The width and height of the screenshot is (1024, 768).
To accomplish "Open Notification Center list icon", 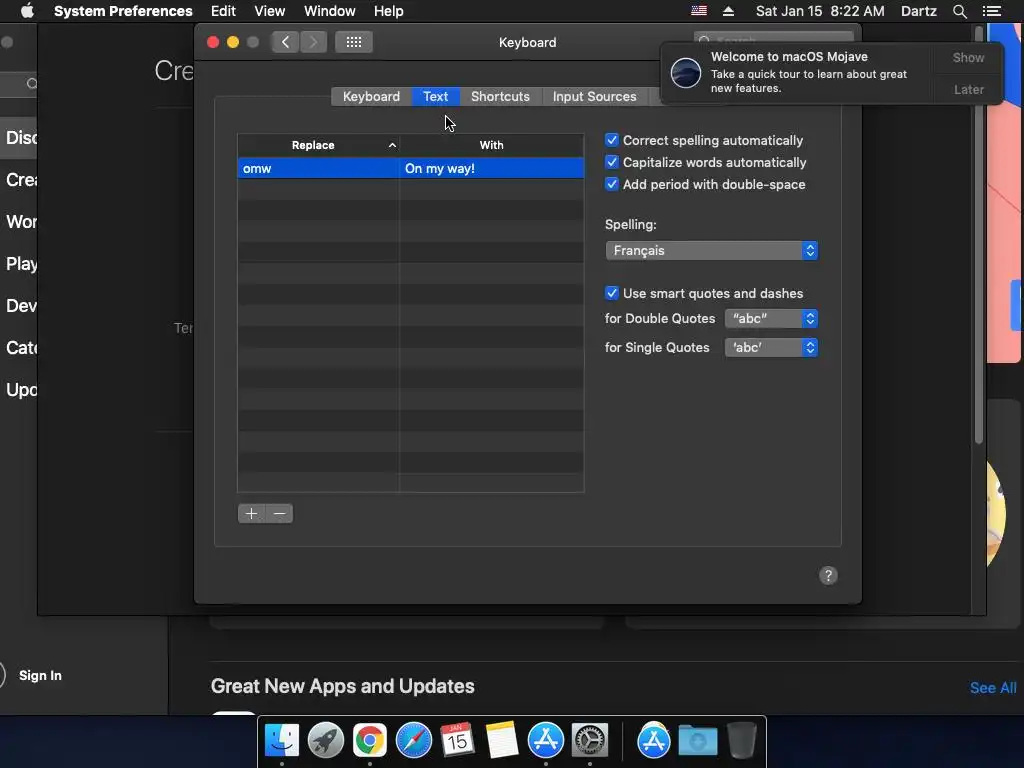I will (991, 11).
